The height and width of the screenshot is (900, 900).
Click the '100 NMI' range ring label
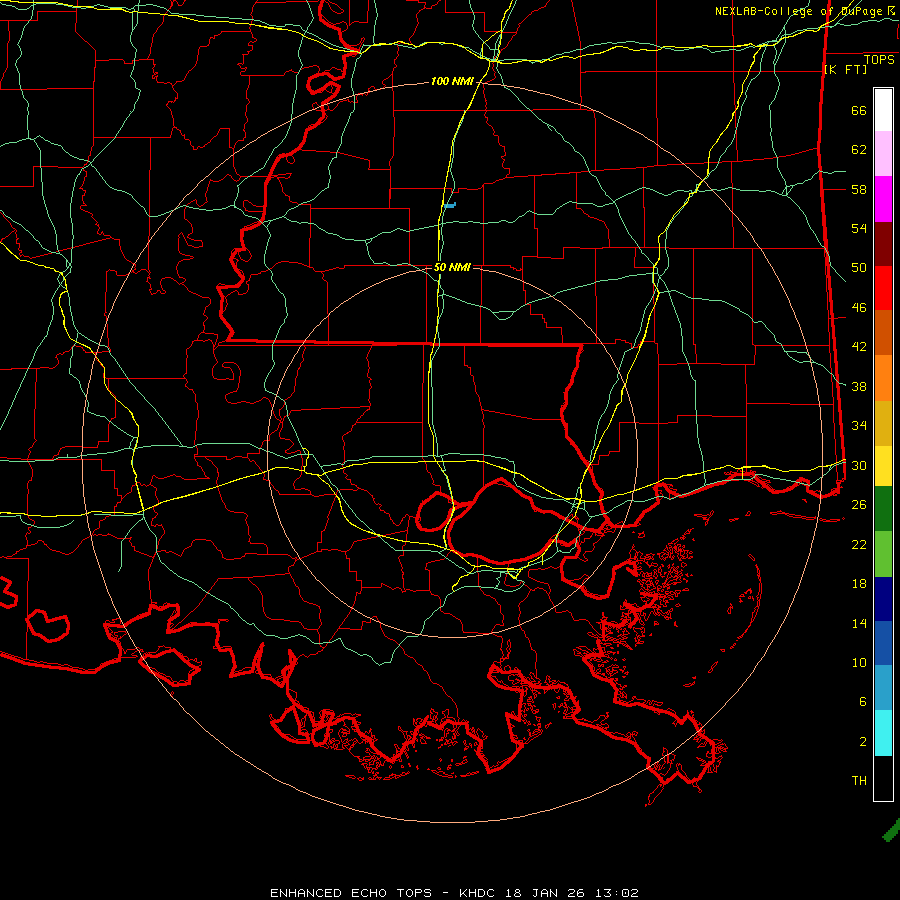pos(452,82)
